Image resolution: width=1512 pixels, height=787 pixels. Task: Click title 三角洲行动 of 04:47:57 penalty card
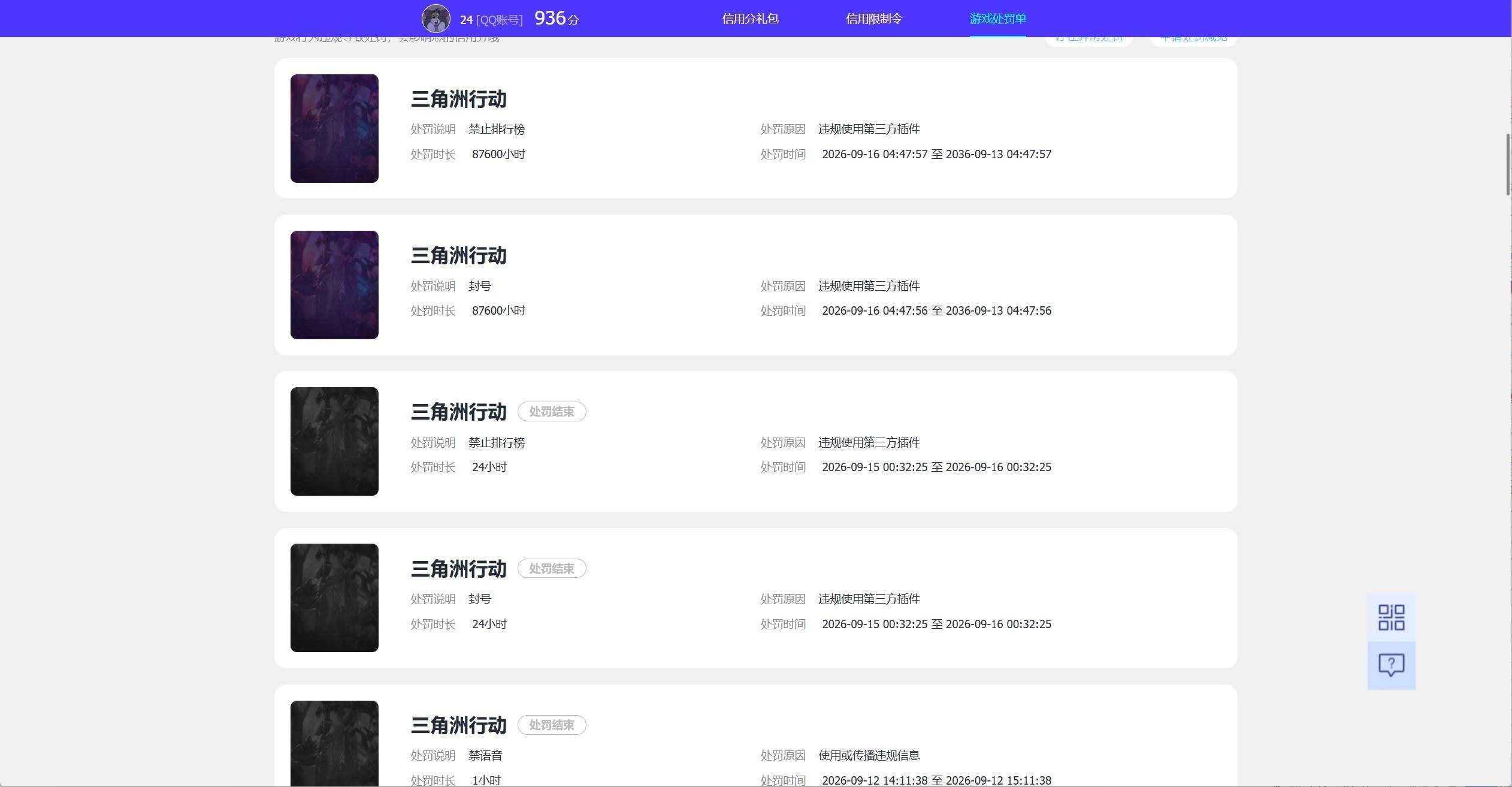pos(459,99)
